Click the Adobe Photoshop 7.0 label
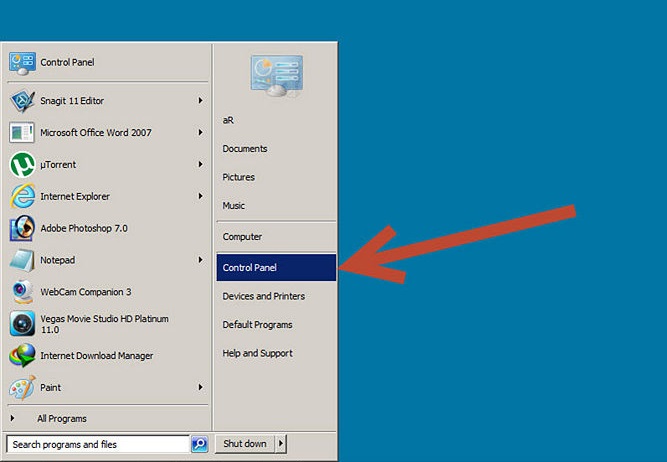667x462 pixels. pos(84,228)
